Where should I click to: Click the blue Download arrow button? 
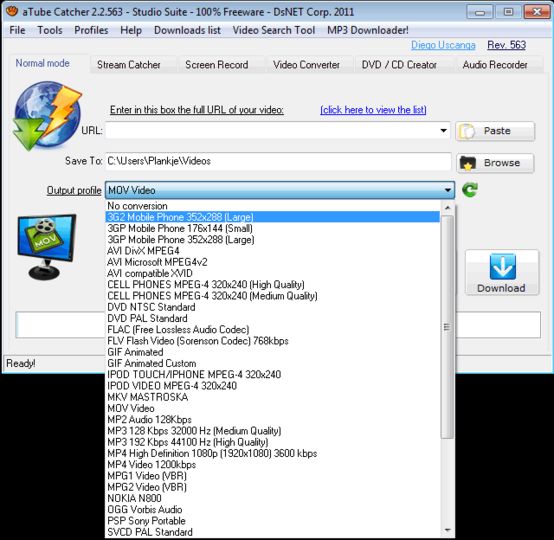click(502, 272)
